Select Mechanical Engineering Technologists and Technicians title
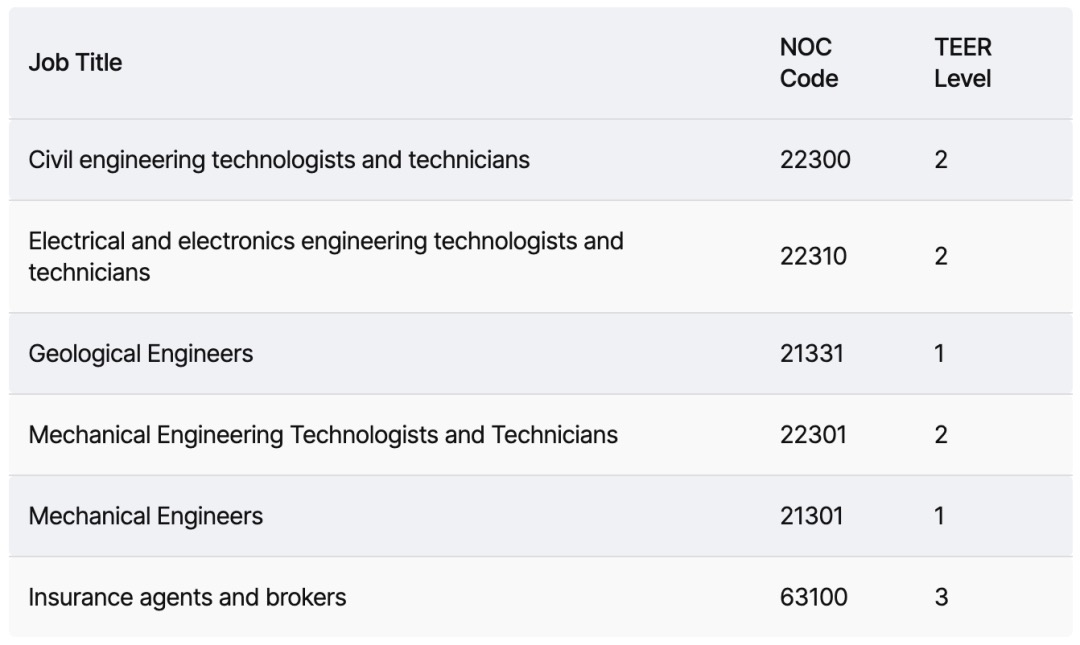 [323, 435]
